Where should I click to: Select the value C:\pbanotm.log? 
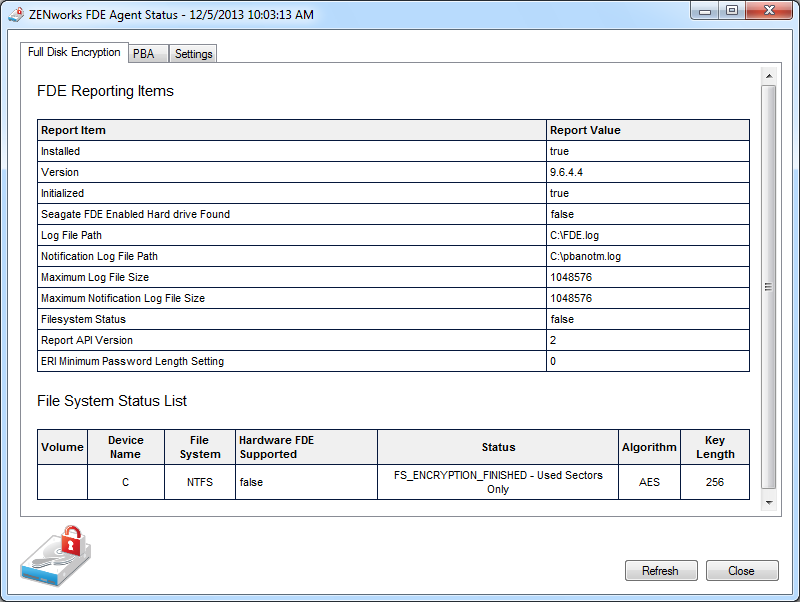pyautogui.click(x=585, y=256)
